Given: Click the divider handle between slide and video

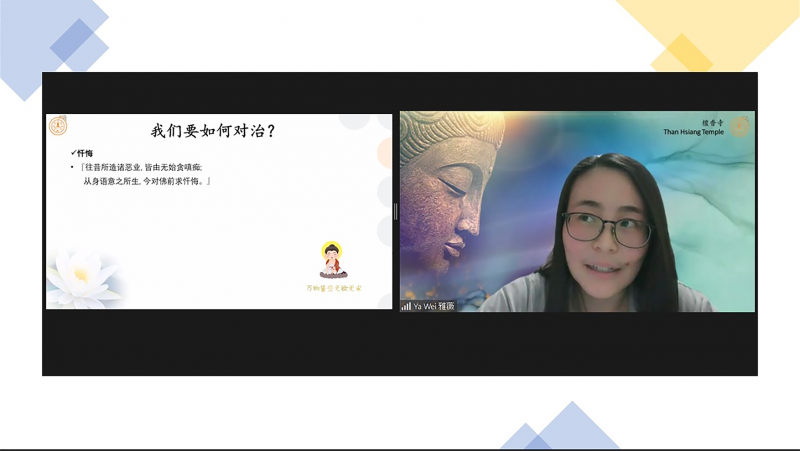Looking at the screenshot, I should click(x=396, y=211).
